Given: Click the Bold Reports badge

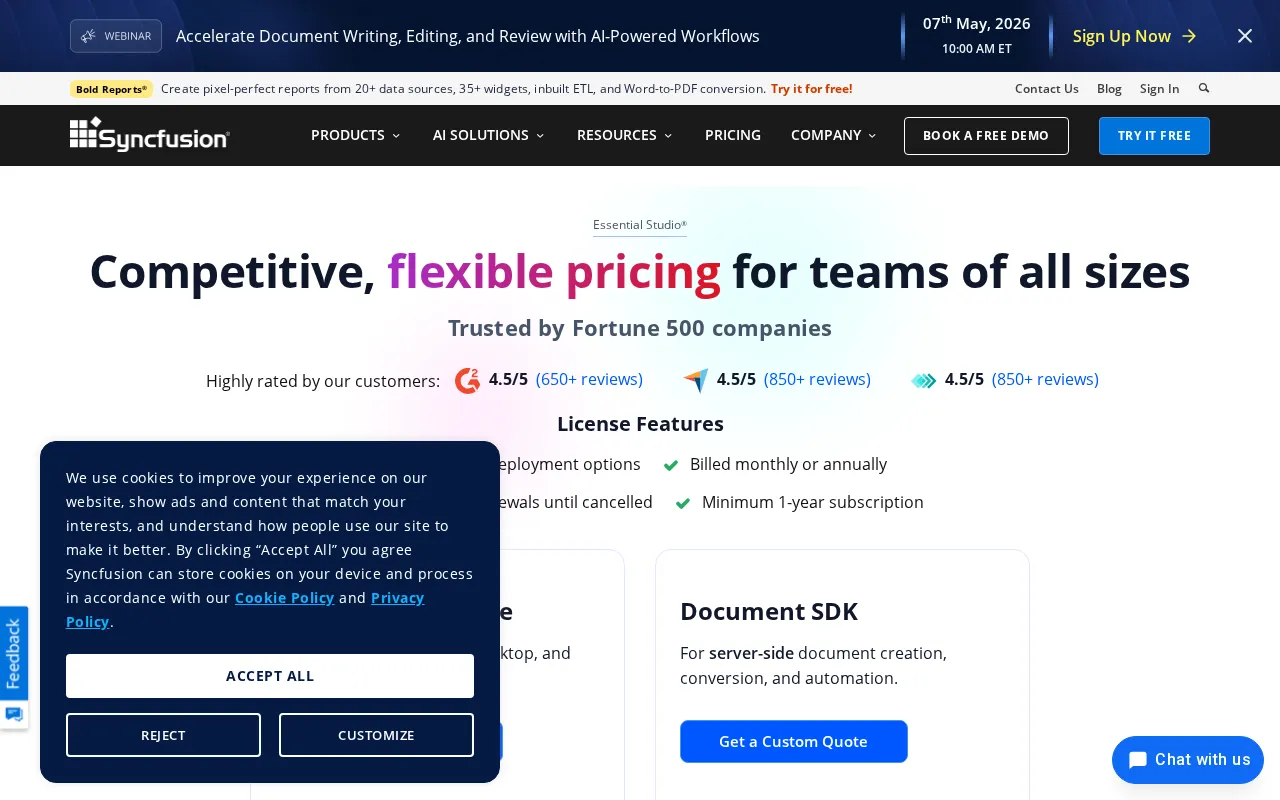Looking at the screenshot, I should point(111,89).
